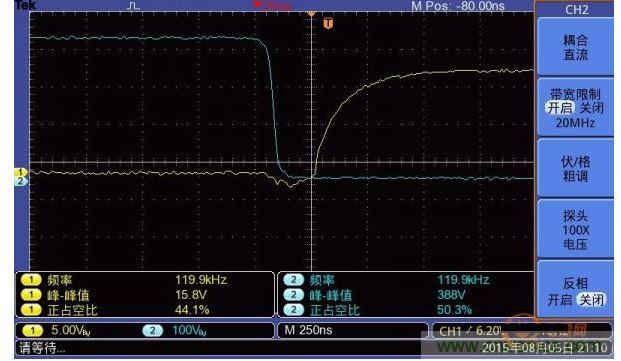The image size is (621, 361).
Task: Select the channel 1 ground level marker
Action: point(21,173)
